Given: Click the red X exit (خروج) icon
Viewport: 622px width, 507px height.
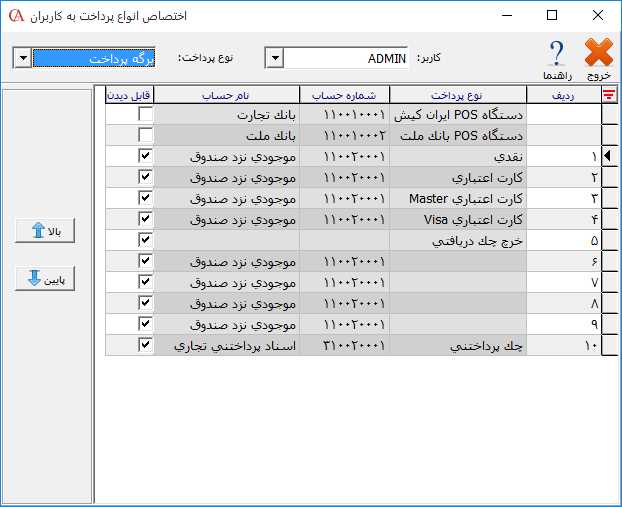Looking at the screenshot, I should click(598, 53).
